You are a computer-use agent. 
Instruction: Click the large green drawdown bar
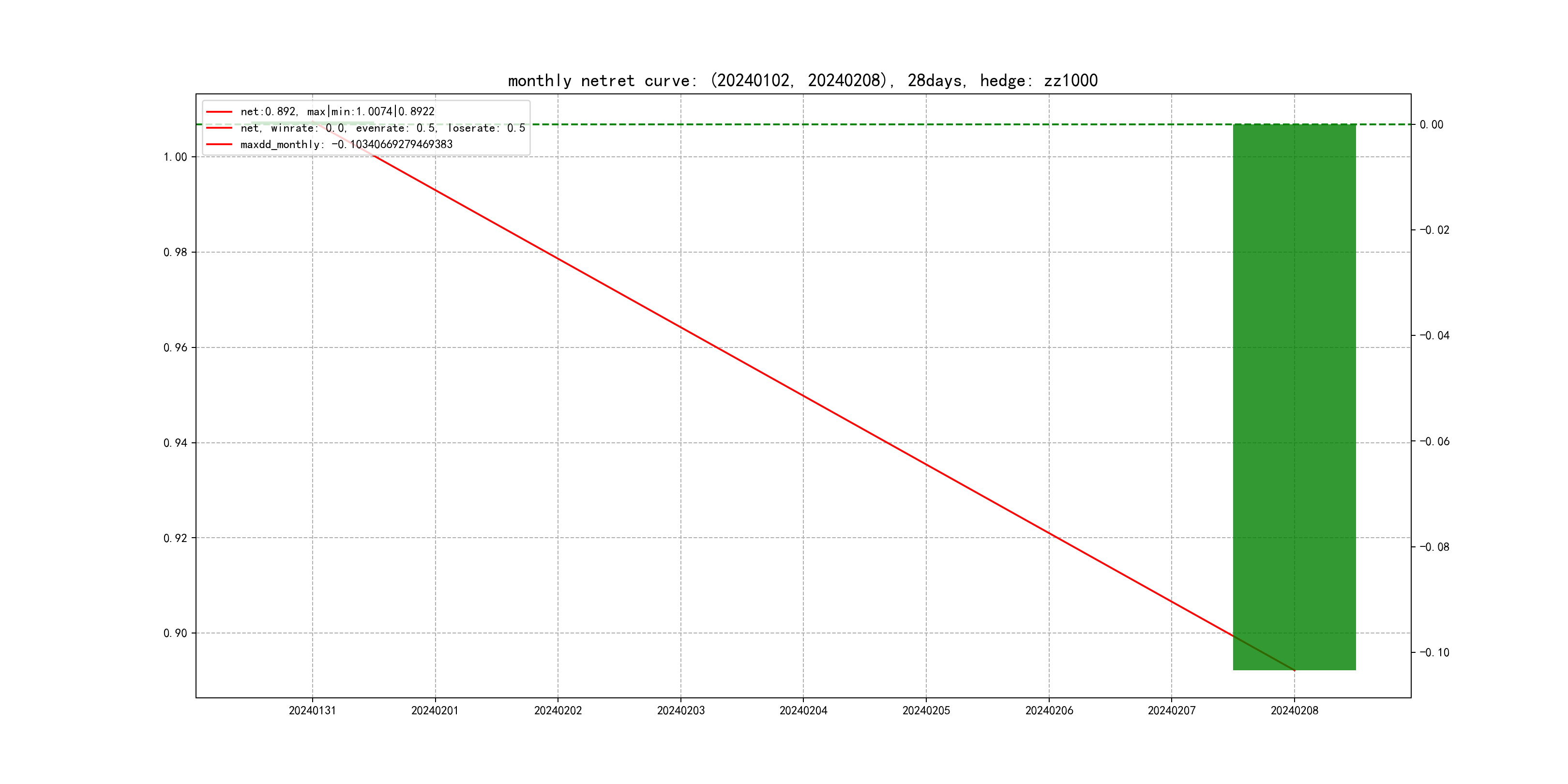click(x=1294, y=396)
